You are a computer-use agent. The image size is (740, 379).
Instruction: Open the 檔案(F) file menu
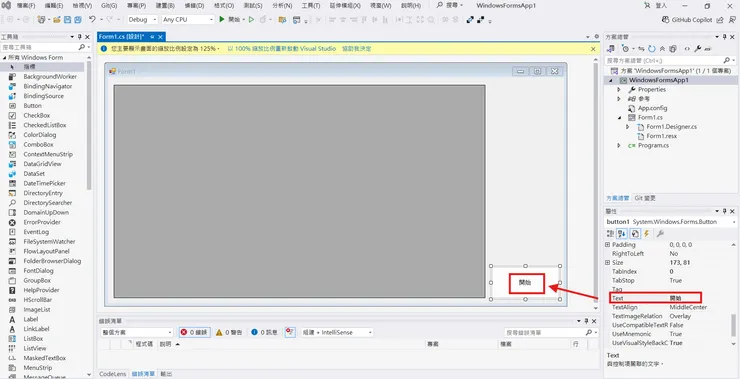(26, 6)
